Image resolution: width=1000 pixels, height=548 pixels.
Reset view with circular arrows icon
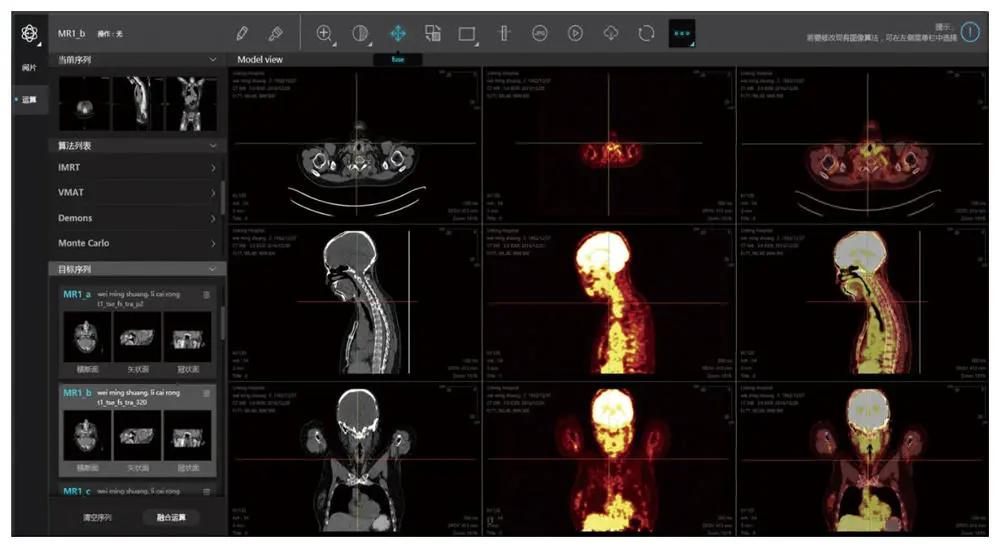(646, 33)
